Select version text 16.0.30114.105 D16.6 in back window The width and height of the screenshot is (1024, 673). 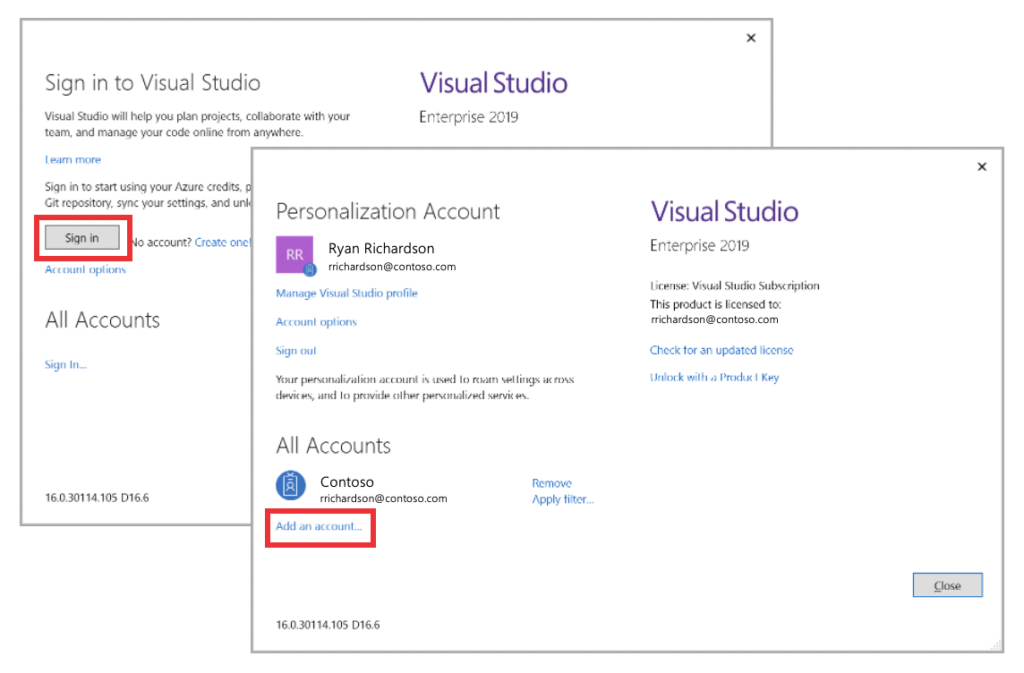click(x=97, y=497)
